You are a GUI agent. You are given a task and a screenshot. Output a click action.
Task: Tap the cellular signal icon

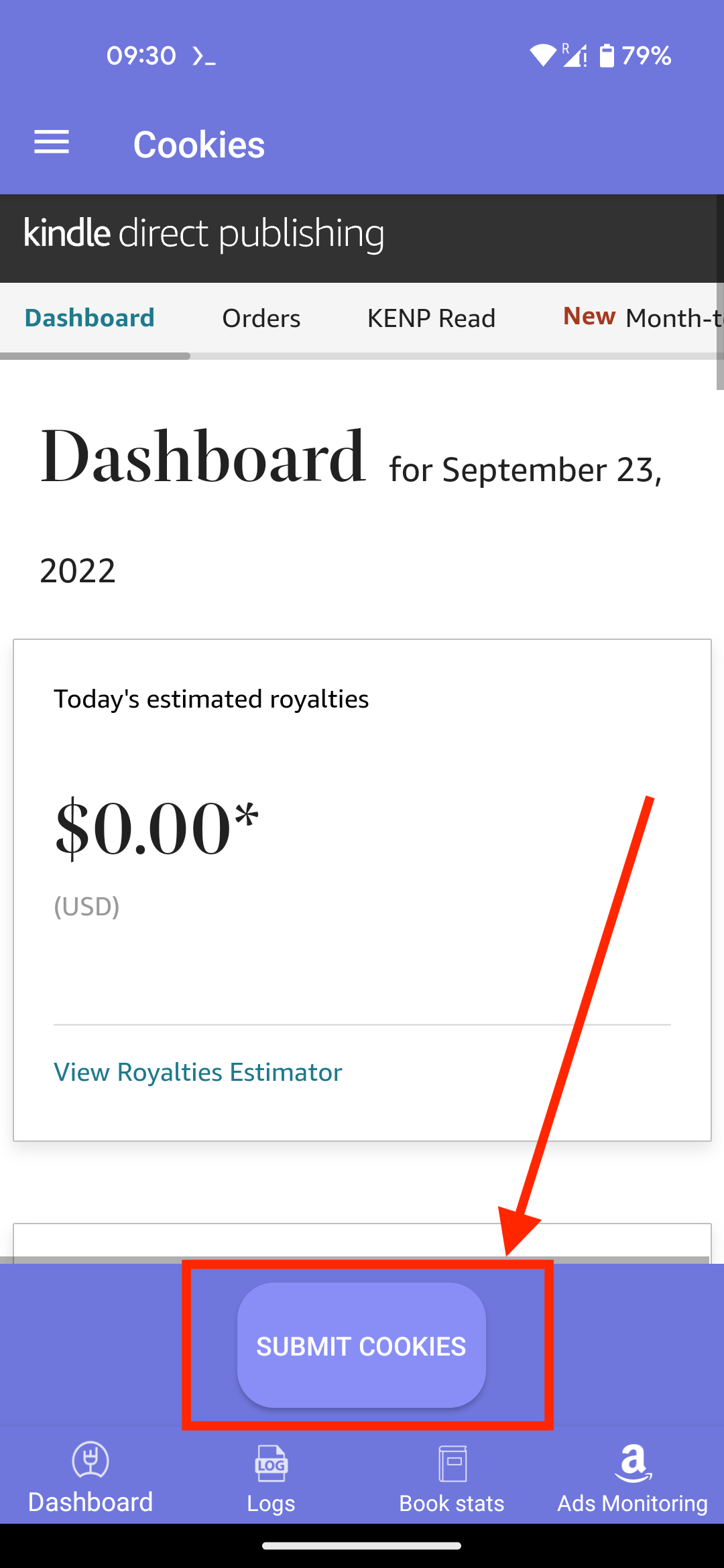[575, 56]
